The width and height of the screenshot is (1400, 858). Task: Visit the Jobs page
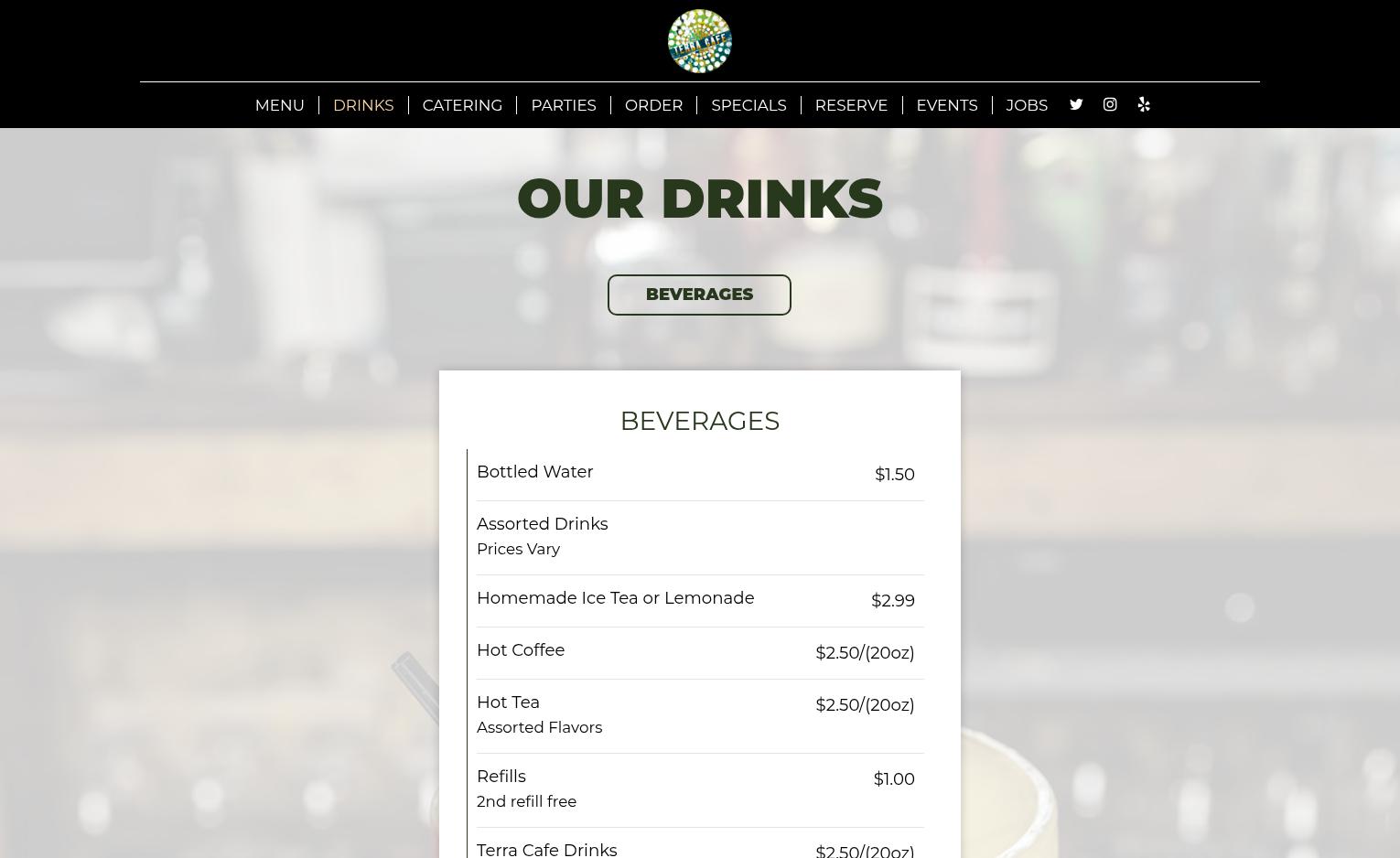[x=1027, y=105]
